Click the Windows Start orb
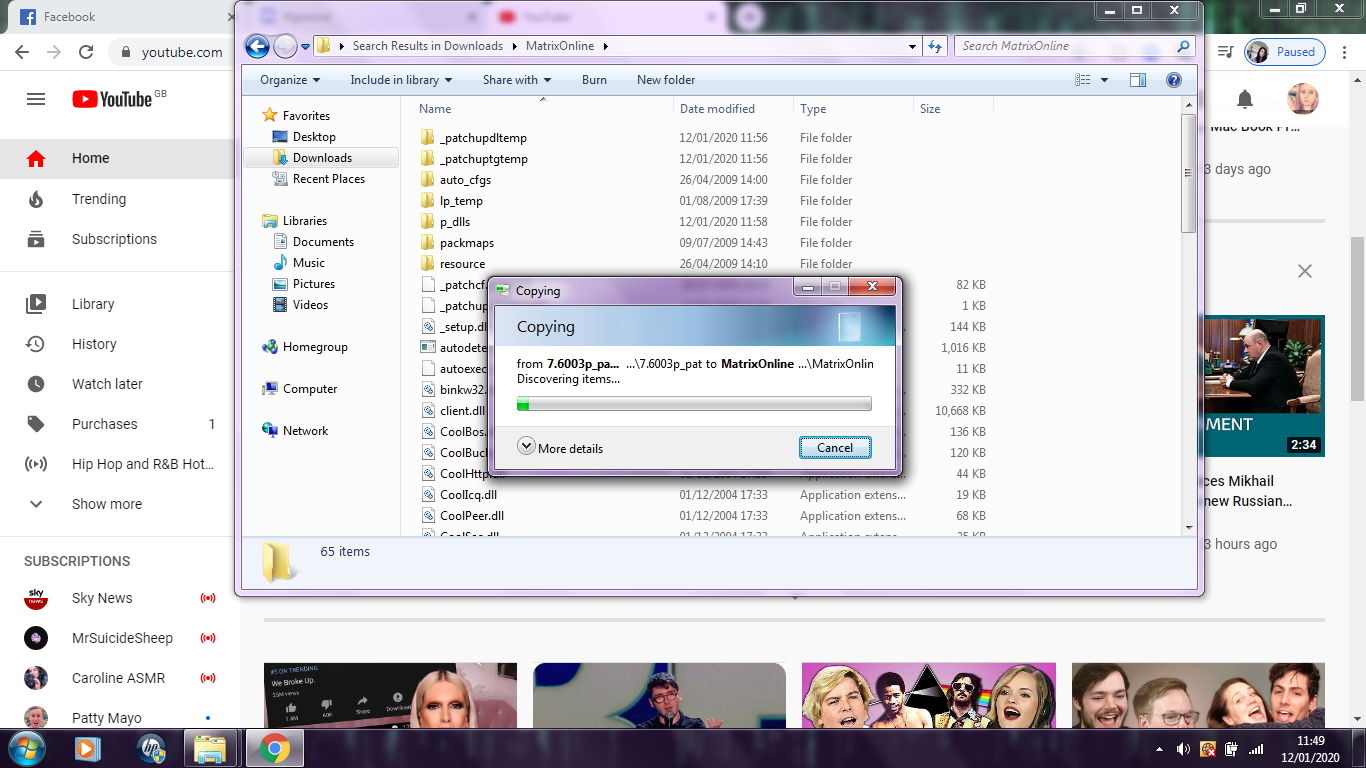This screenshot has width=1366, height=768. coord(26,748)
